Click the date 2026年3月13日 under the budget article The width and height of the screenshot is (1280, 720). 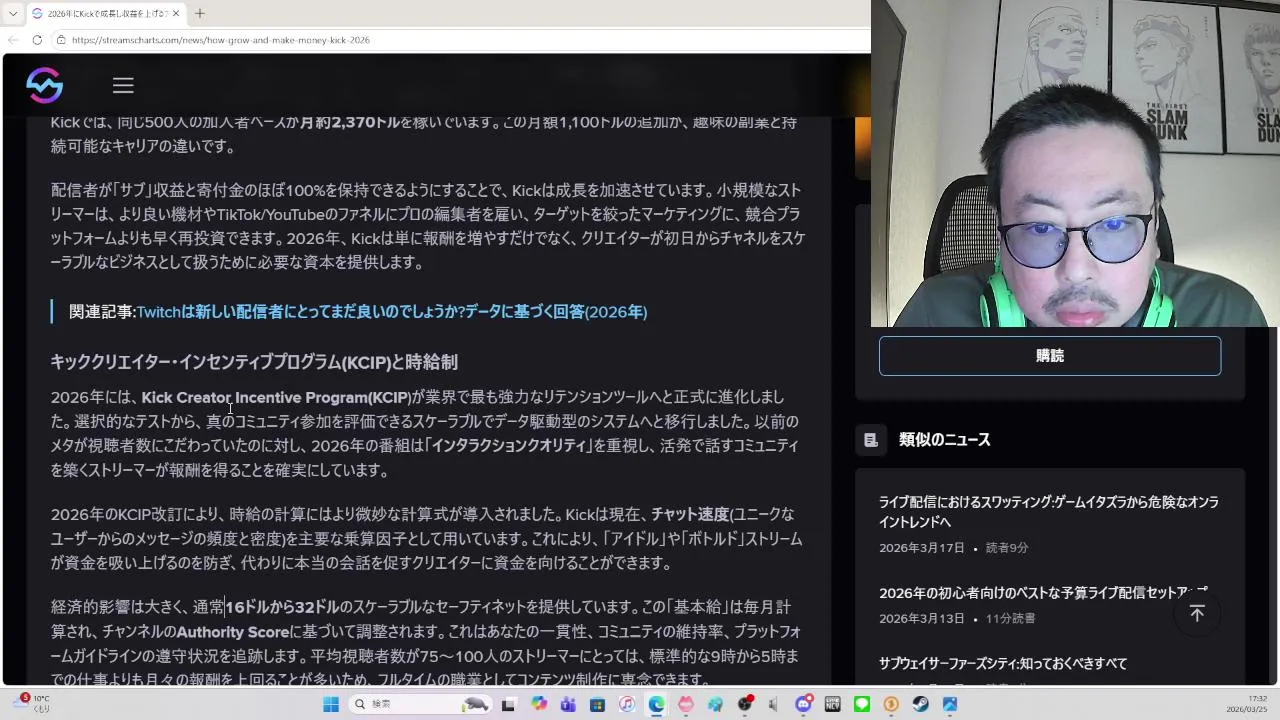pyautogui.click(x=922, y=619)
